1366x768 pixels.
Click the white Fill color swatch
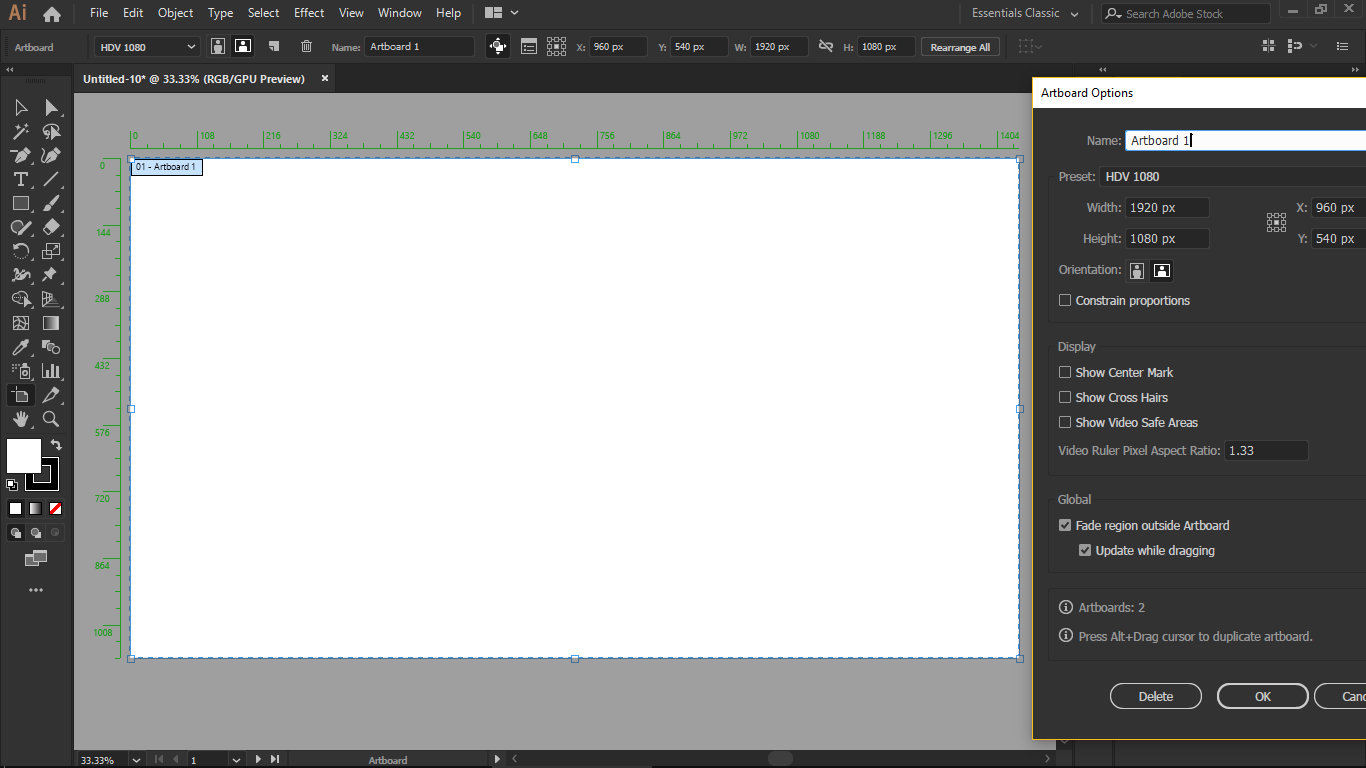[24, 456]
